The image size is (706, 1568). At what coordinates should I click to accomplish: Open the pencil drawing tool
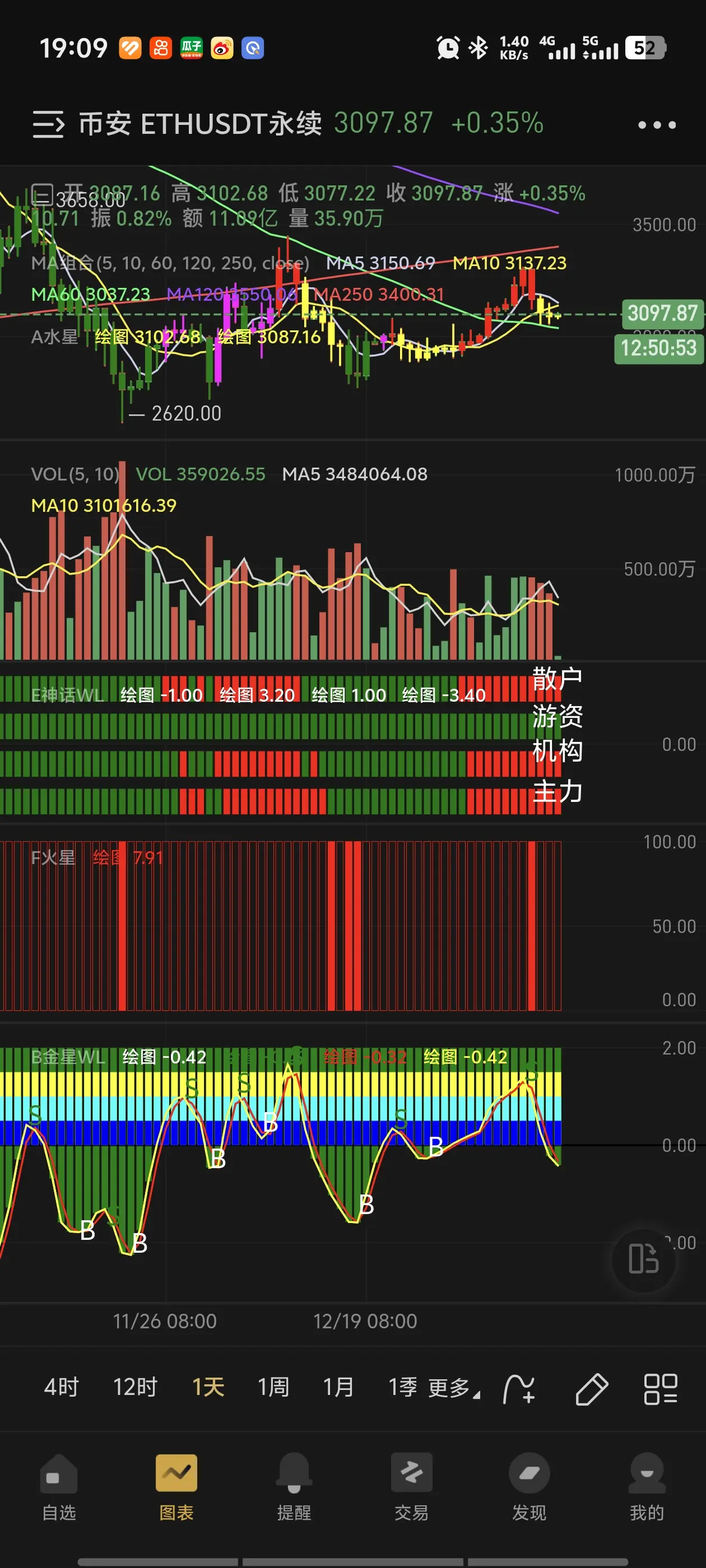point(592,1389)
